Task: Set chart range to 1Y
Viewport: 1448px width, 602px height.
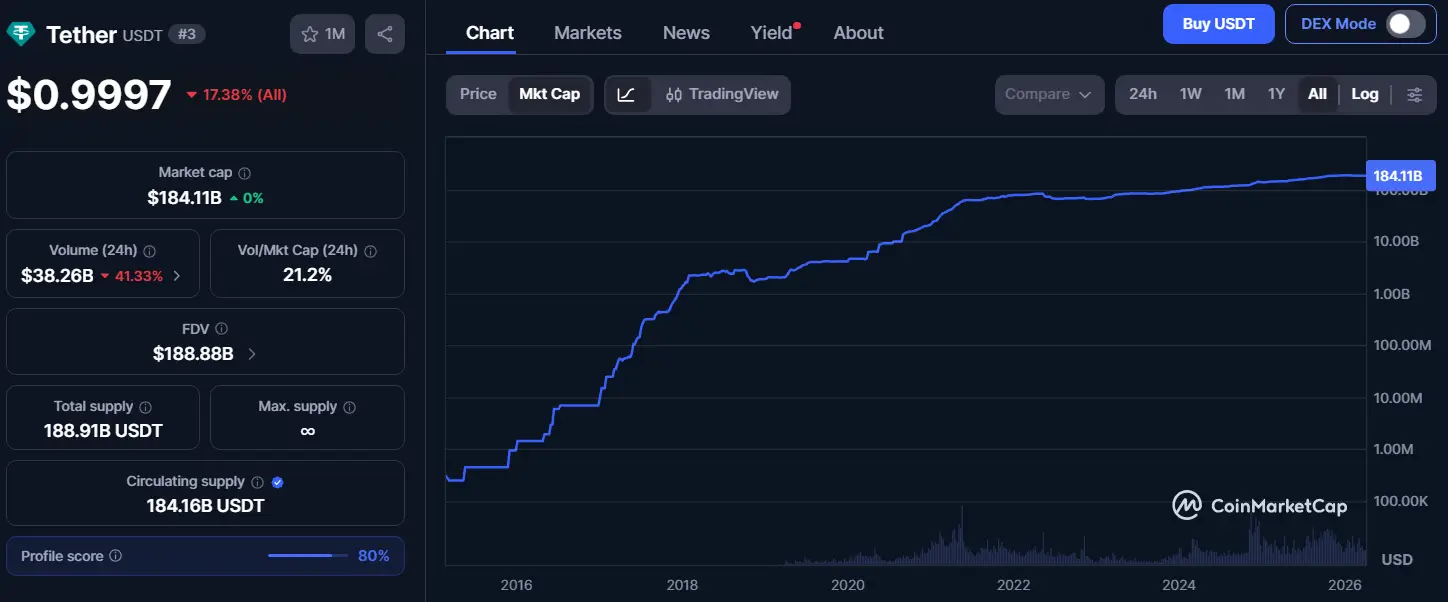Action: tap(1276, 94)
